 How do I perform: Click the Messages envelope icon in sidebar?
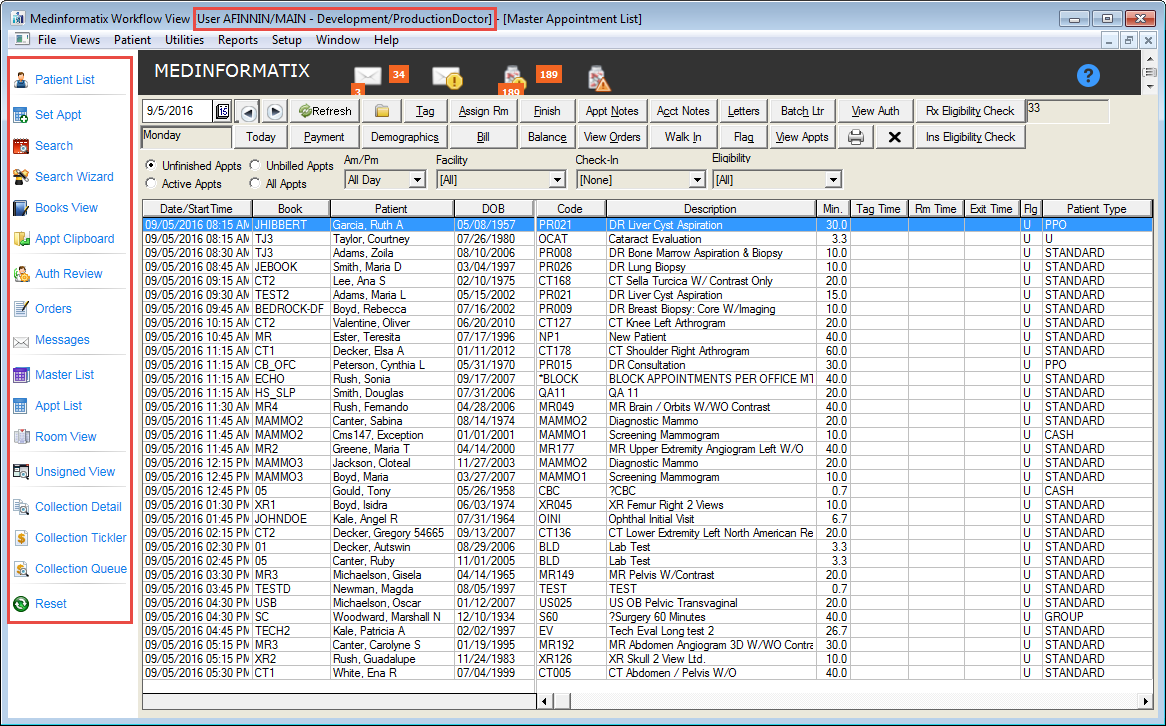(21, 341)
